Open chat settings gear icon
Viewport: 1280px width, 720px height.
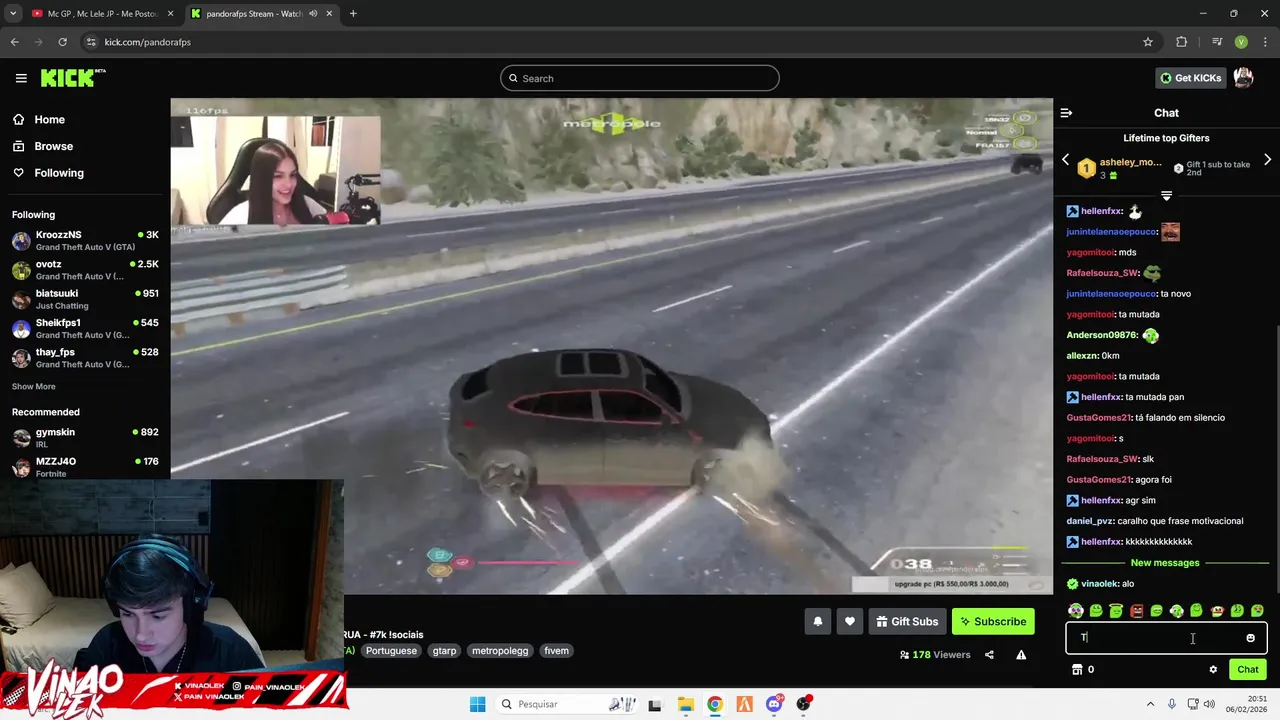click(x=1213, y=670)
